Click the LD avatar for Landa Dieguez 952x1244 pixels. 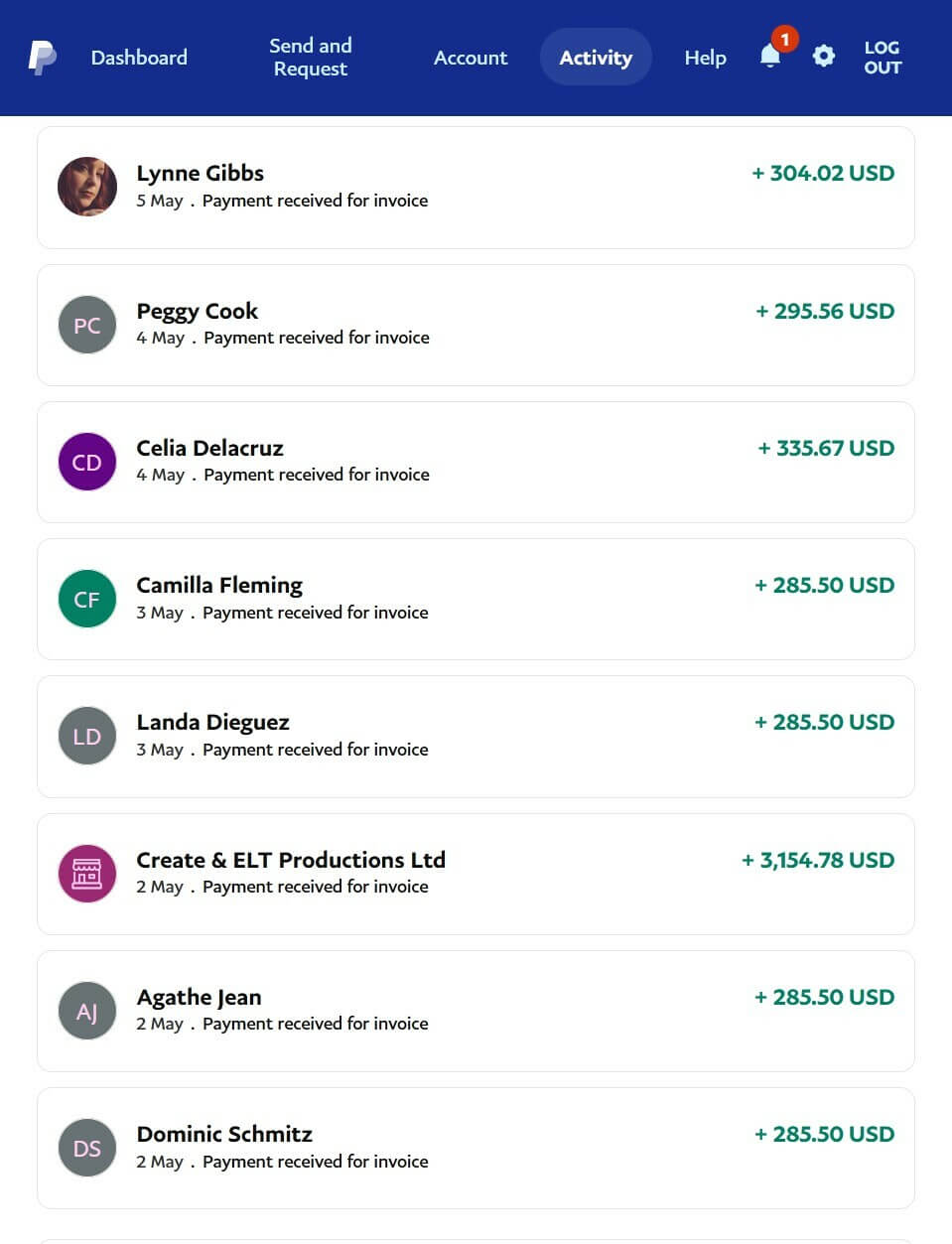click(87, 736)
